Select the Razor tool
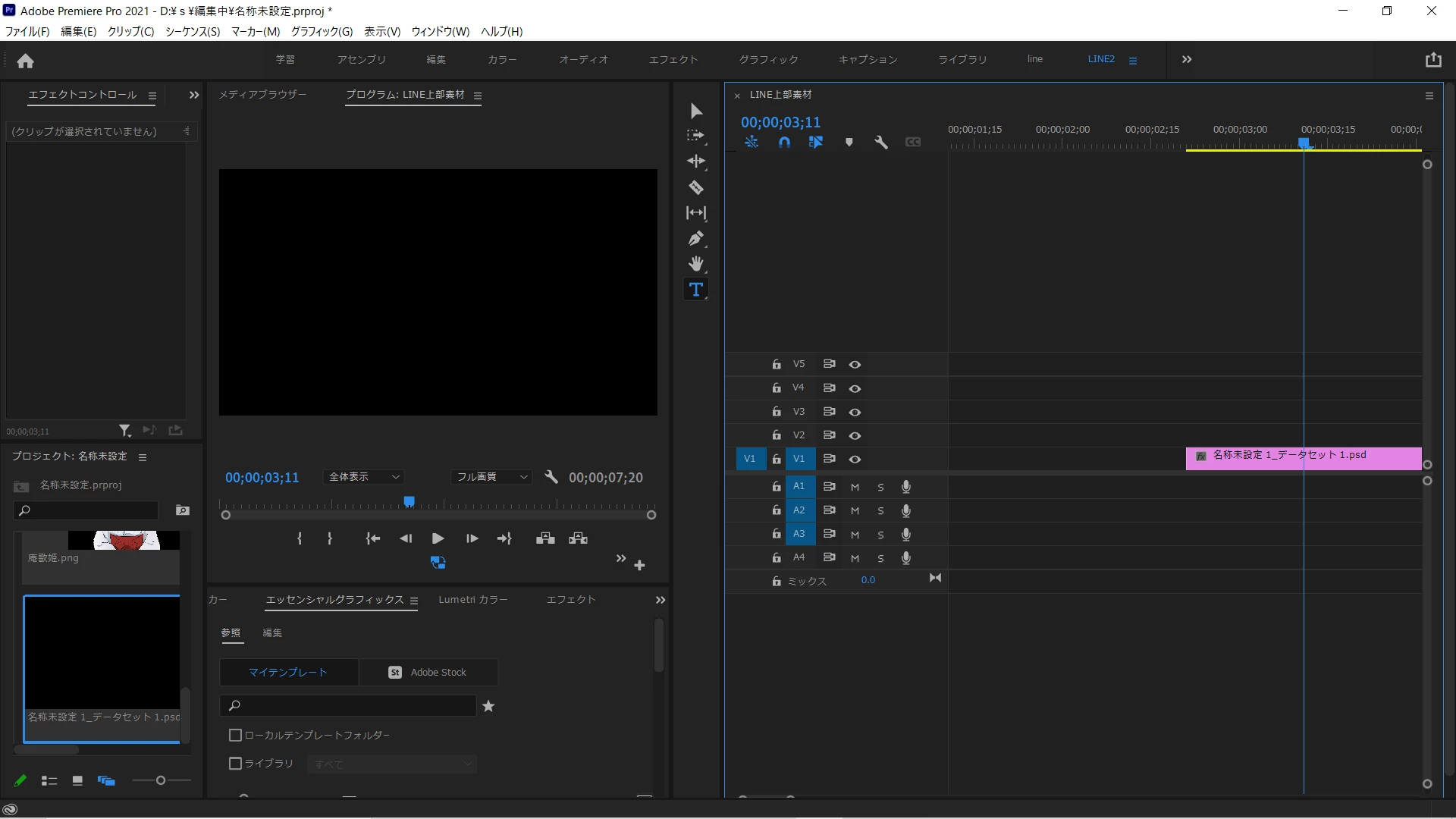The width and height of the screenshot is (1456, 819). point(695,187)
